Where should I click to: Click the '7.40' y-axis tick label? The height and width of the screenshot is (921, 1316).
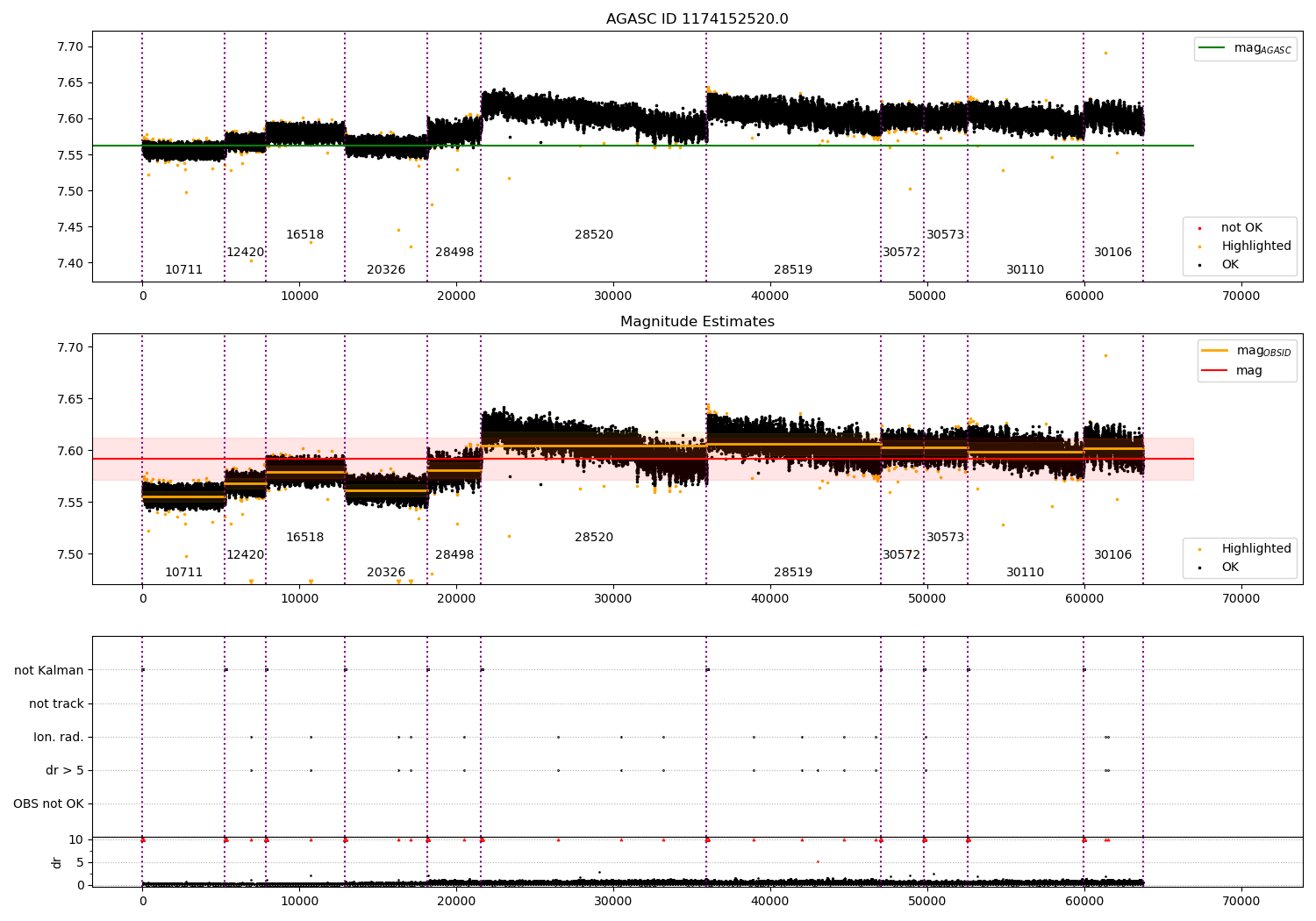70,263
